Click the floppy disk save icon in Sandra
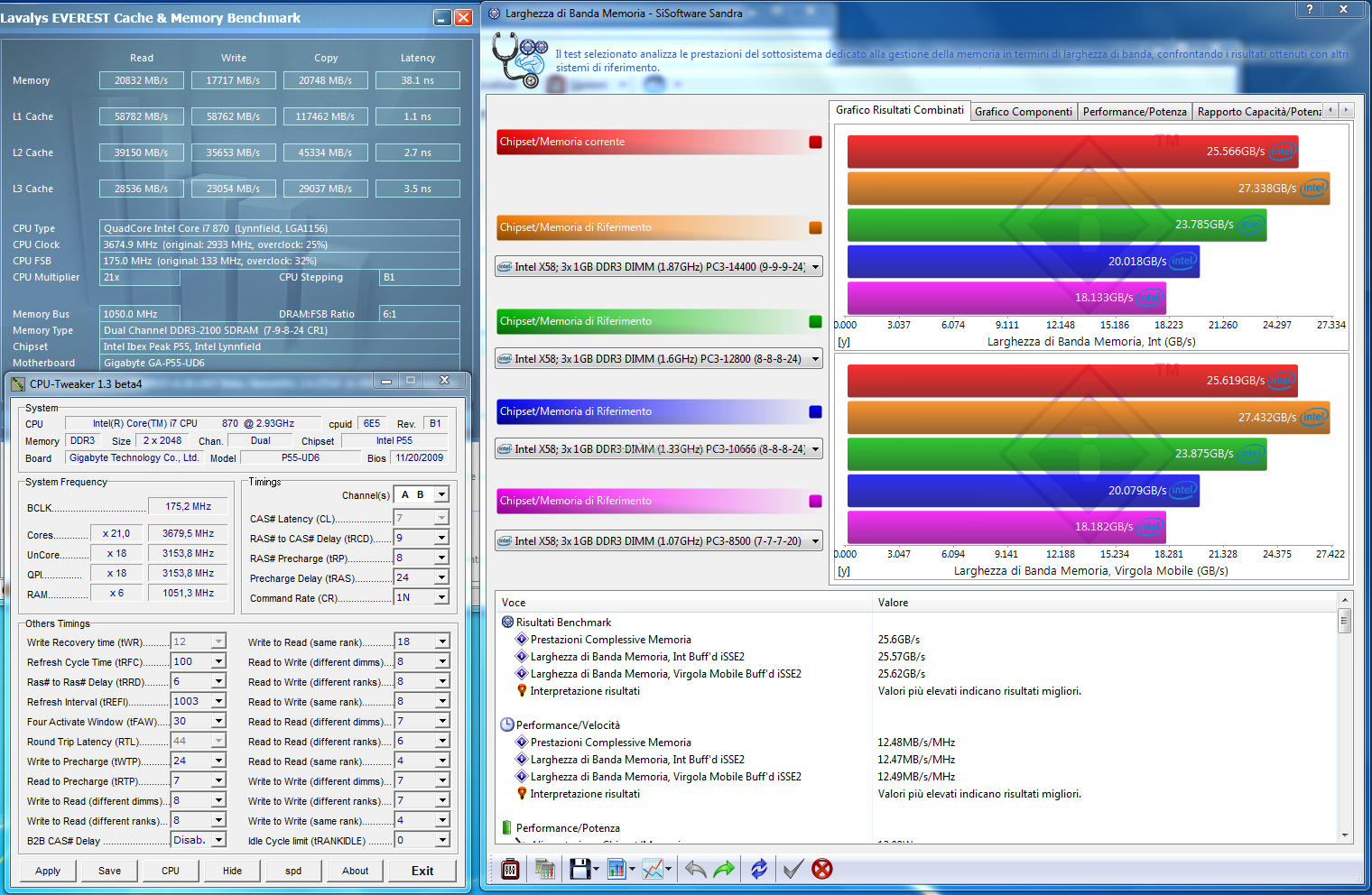The width and height of the screenshot is (1372, 895). [580, 869]
